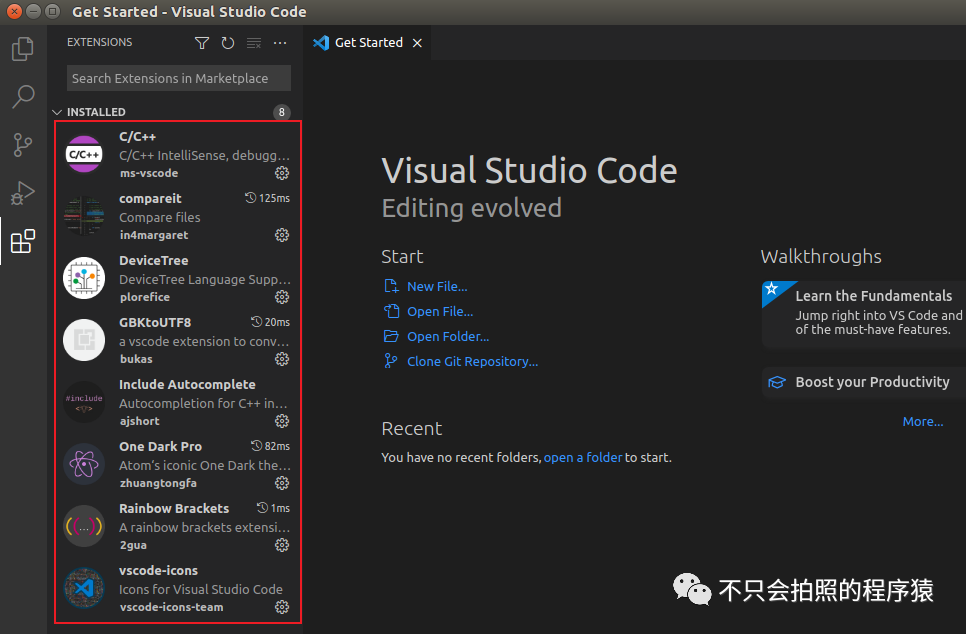Viewport: 966px width, 634px height.
Task: Open manage gear for vscode-icons extension
Action: click(x=282, y=607)
